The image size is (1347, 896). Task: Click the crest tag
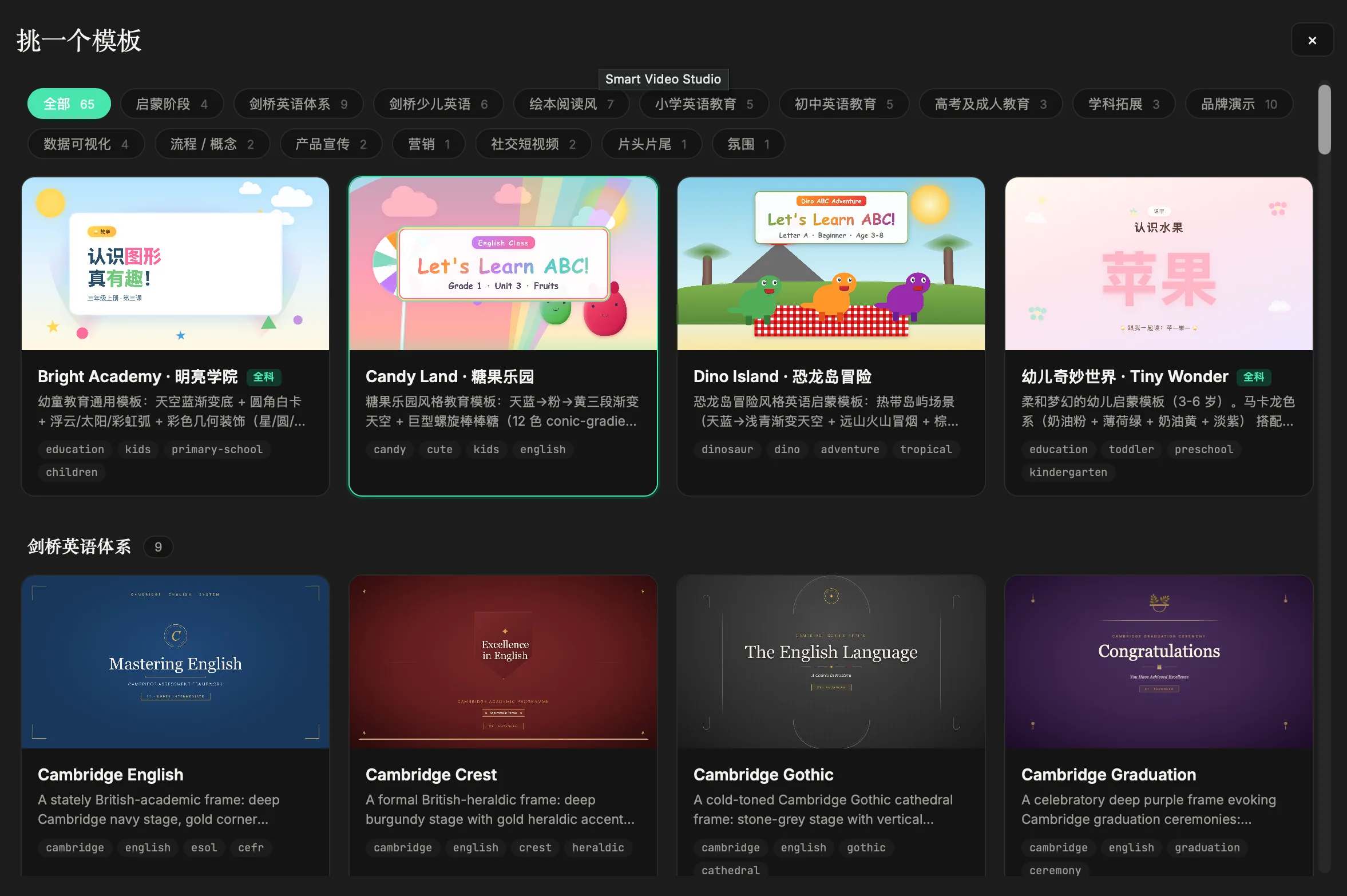pos(535,848)
